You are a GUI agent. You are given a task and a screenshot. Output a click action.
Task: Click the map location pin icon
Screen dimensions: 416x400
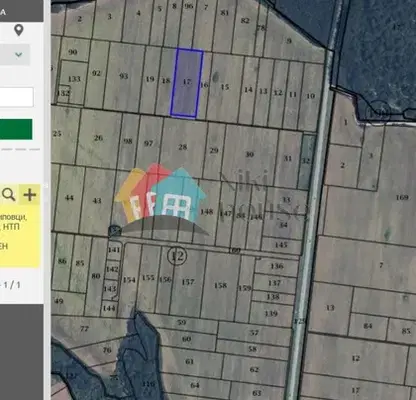pyautogui.click(x=19, y=30)
